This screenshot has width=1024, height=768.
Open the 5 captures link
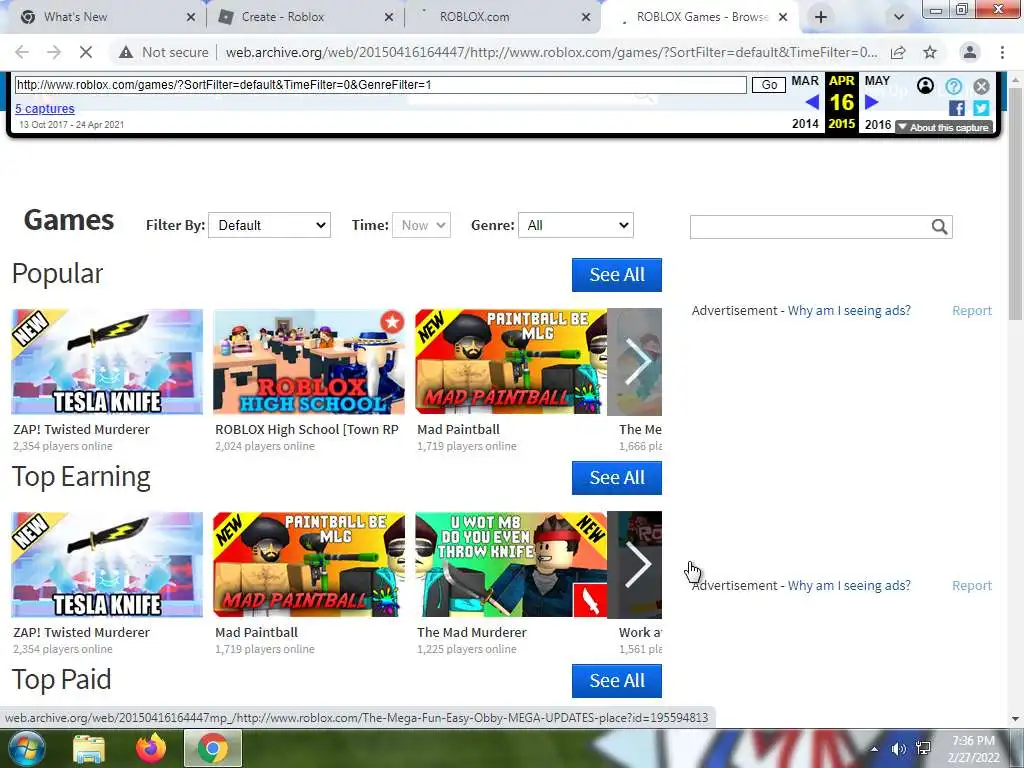pos(44,109)
